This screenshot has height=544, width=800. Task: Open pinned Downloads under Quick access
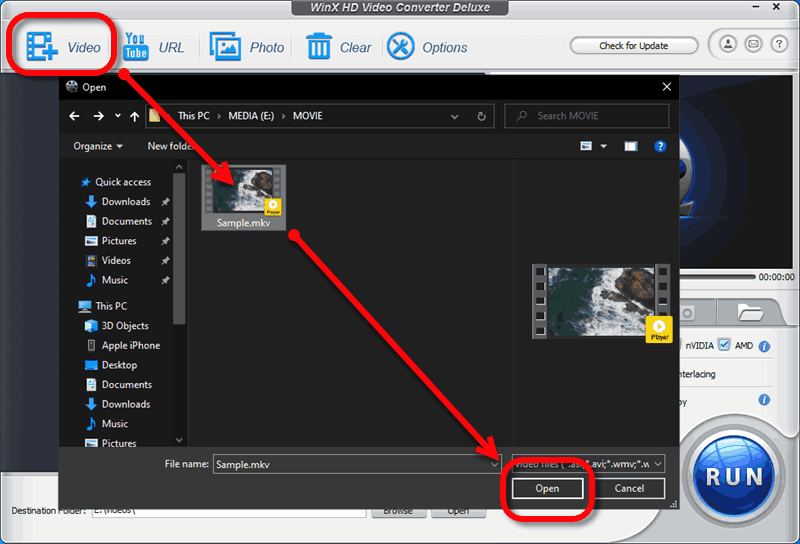(x=118, y=202)
